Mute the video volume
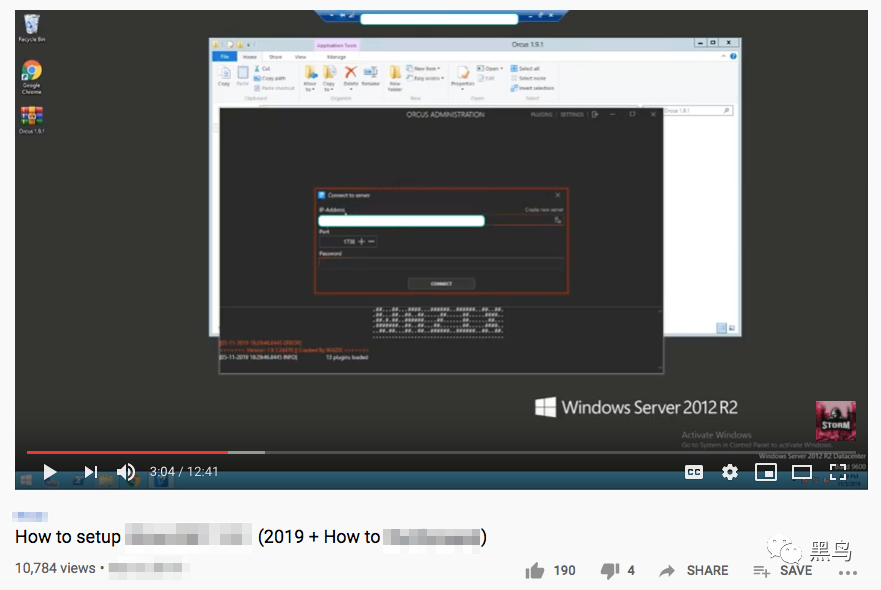This screenshot has width=881, height=590. (x=126, y=472)
